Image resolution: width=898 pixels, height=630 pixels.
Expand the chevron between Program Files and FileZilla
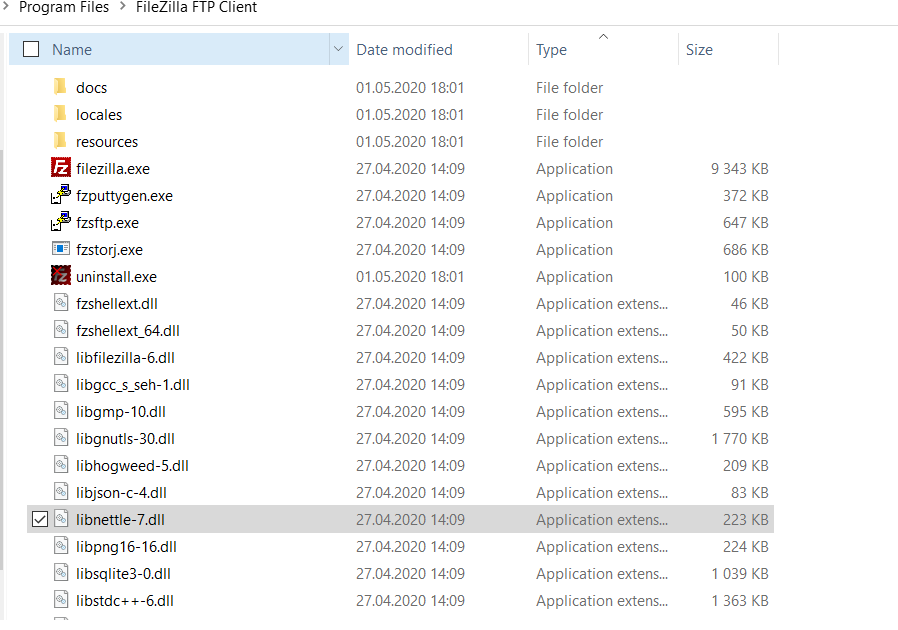click(x=123, y=7)
